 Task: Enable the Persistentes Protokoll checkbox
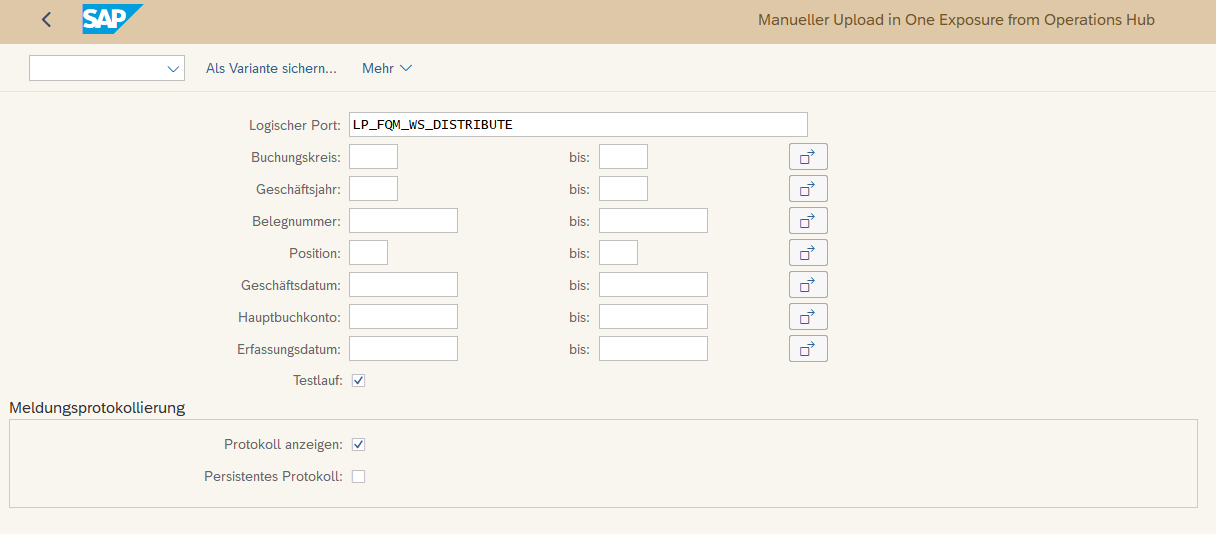click(x=359, y=477)
